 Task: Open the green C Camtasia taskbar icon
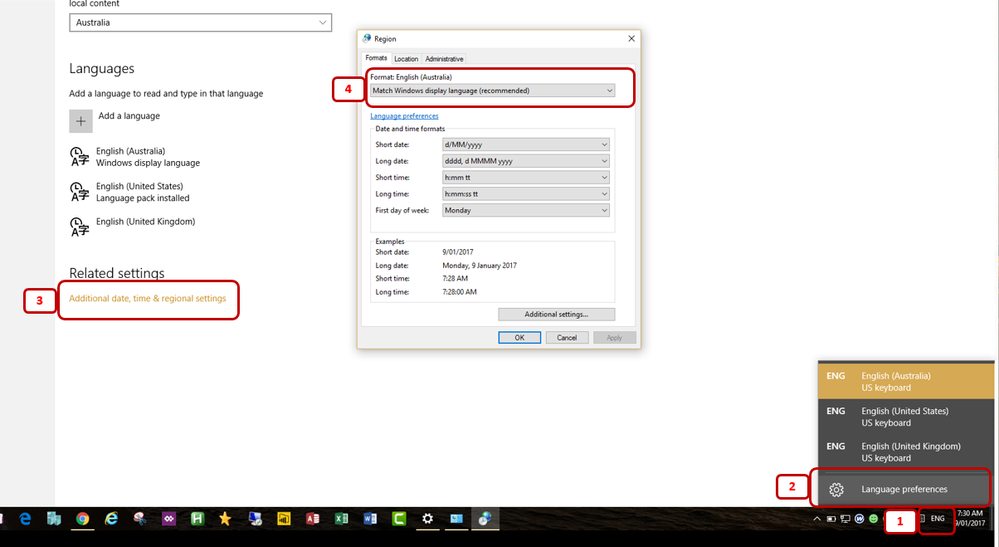[399, 519]
